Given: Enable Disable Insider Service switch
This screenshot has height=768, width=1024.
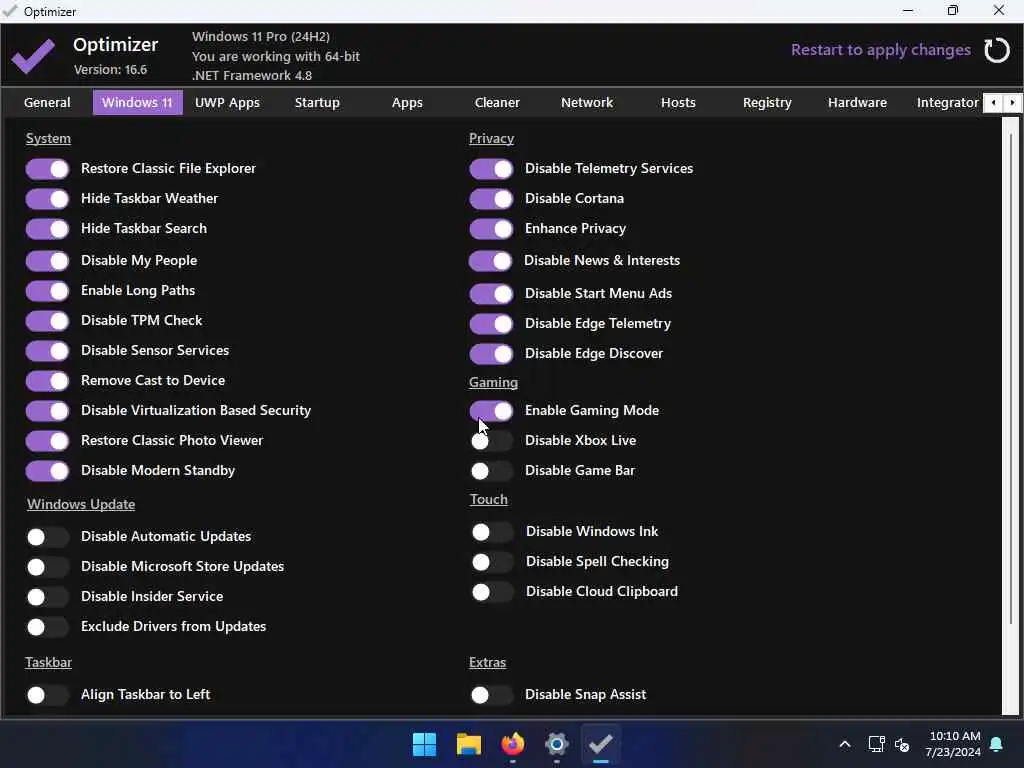Looking at the screenshot, I should [47, 597].
